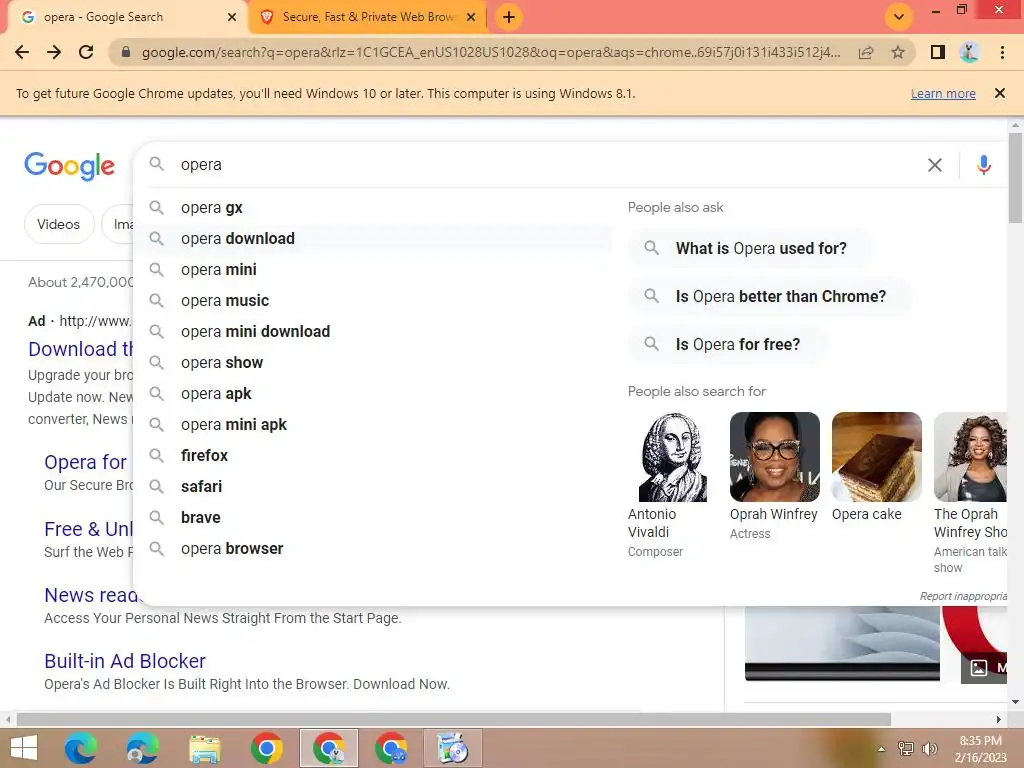The height and width of the screenshot is (768, 1024).
Task: Open the last taskbar app with disc icon
Action: (x=453, y=748)
